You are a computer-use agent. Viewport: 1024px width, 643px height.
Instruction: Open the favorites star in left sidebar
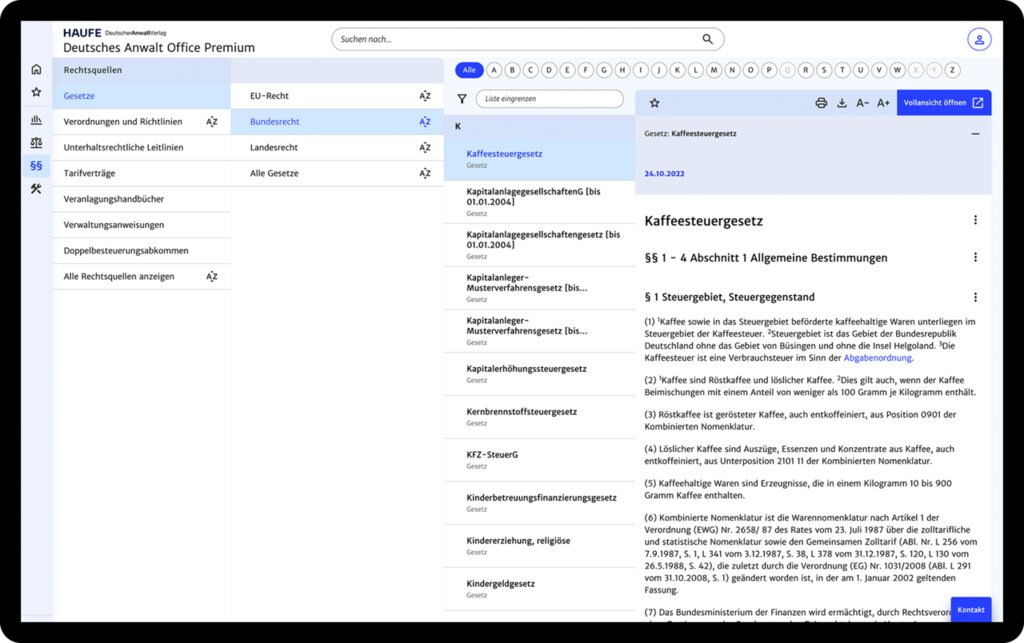click(37, 92)
